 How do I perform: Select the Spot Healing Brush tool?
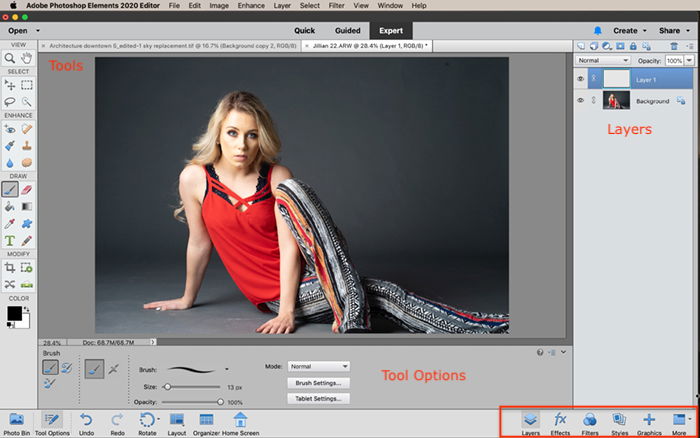[27, 129]
